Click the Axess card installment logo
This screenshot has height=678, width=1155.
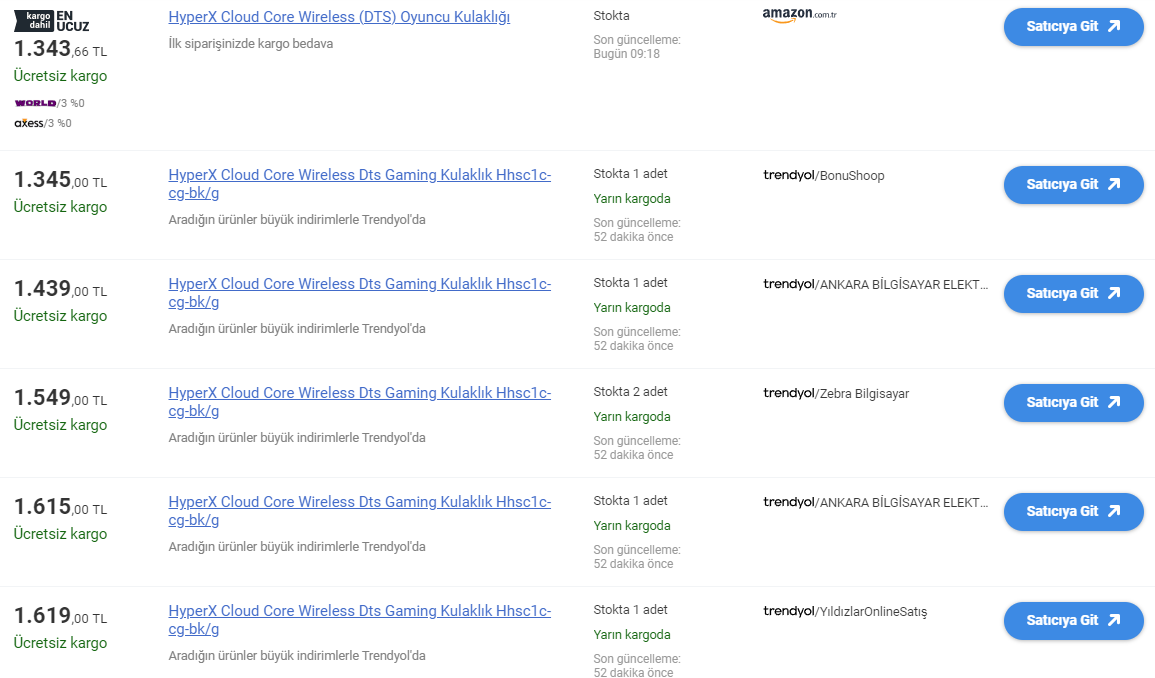tap(29, 123)
